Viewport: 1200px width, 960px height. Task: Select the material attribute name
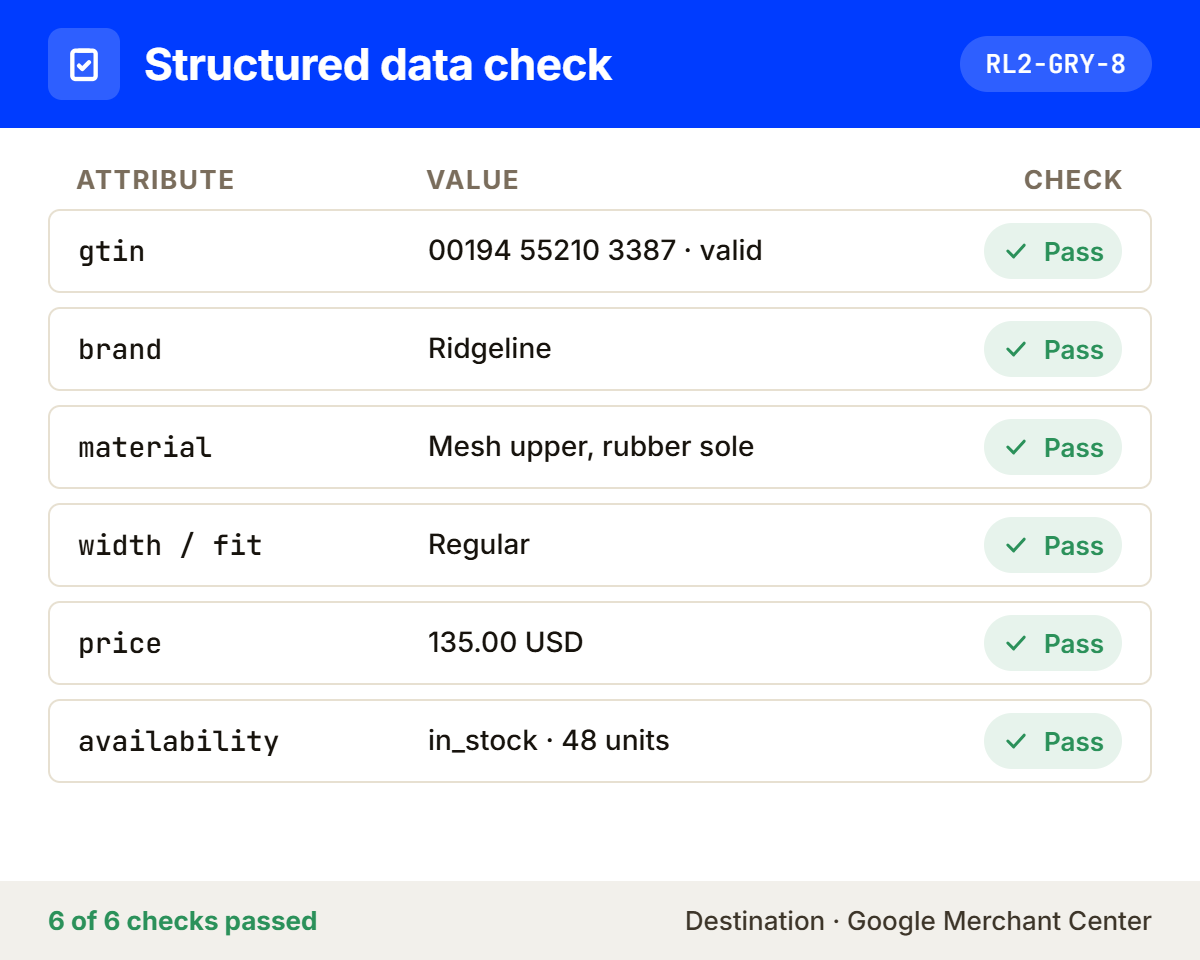click(145, 447)
